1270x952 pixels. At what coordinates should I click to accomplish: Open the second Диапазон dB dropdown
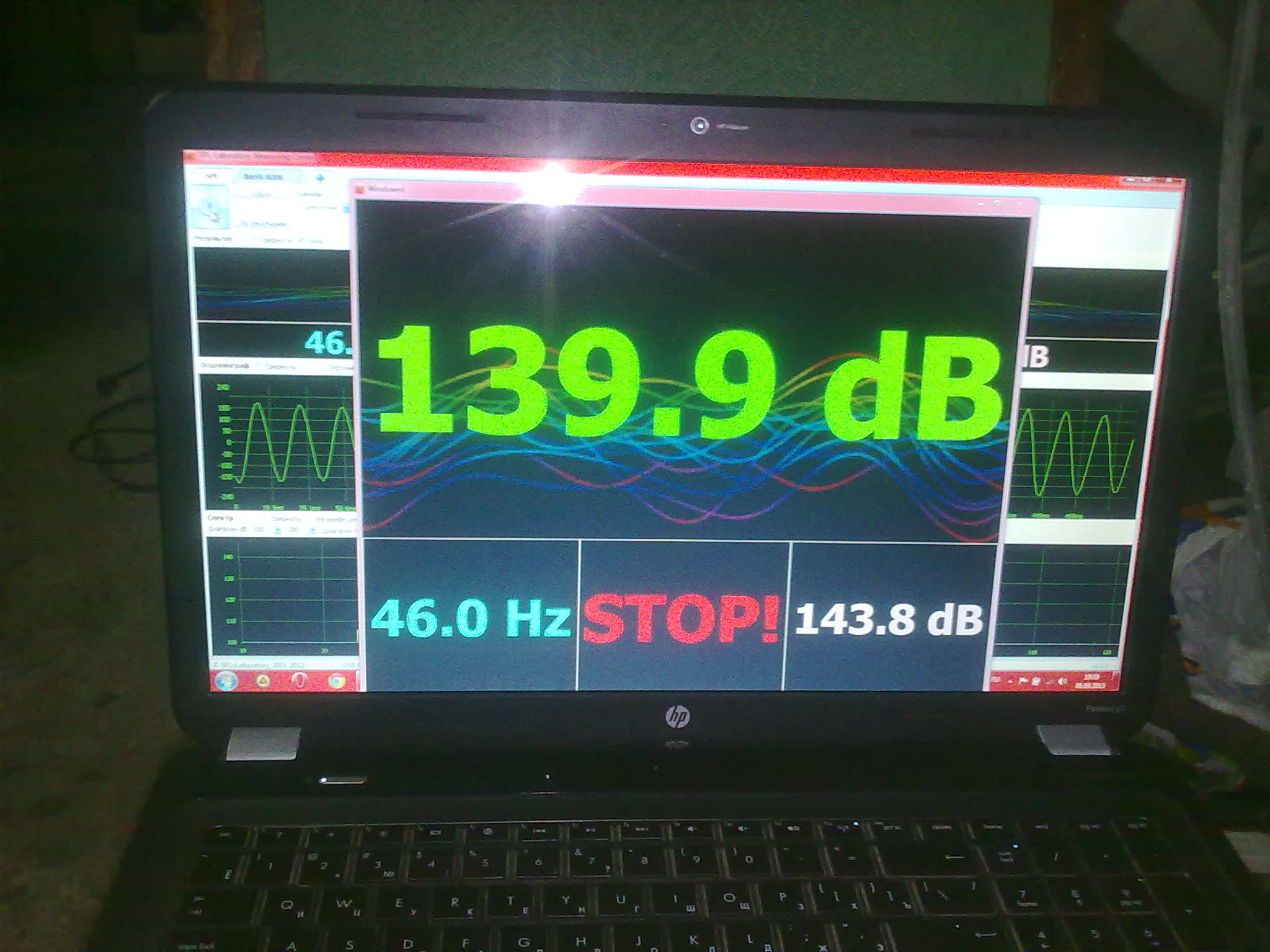click(x=314, y=531)
